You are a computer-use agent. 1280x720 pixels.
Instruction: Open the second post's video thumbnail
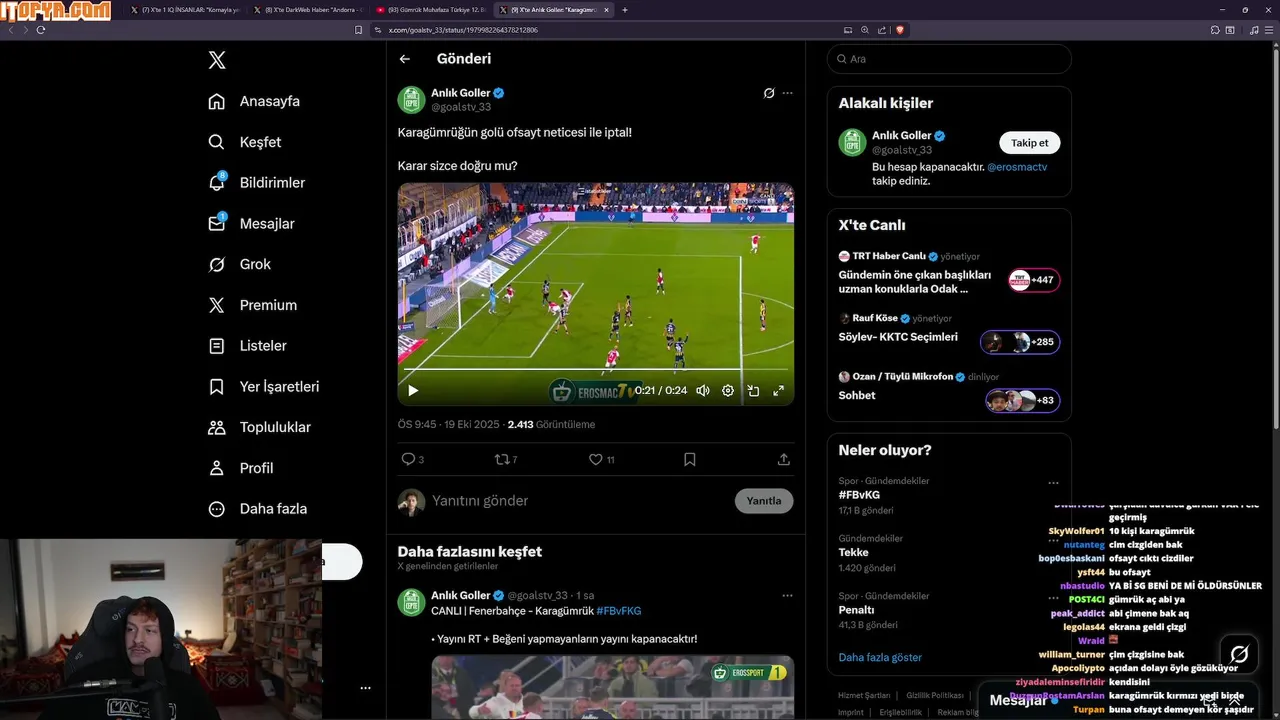613,687
